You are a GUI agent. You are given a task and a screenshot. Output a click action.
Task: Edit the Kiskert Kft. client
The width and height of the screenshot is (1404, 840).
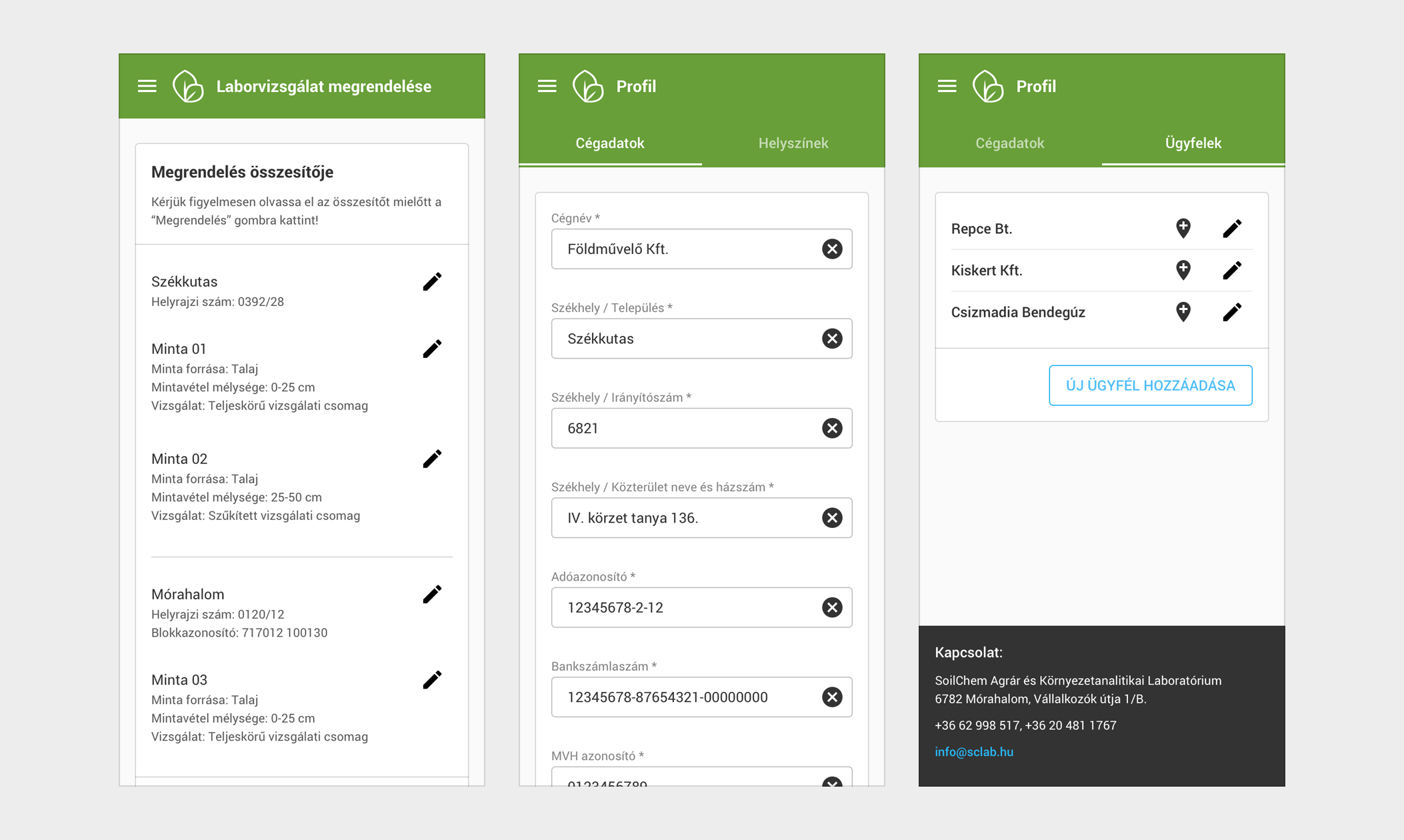(1231, 271)
